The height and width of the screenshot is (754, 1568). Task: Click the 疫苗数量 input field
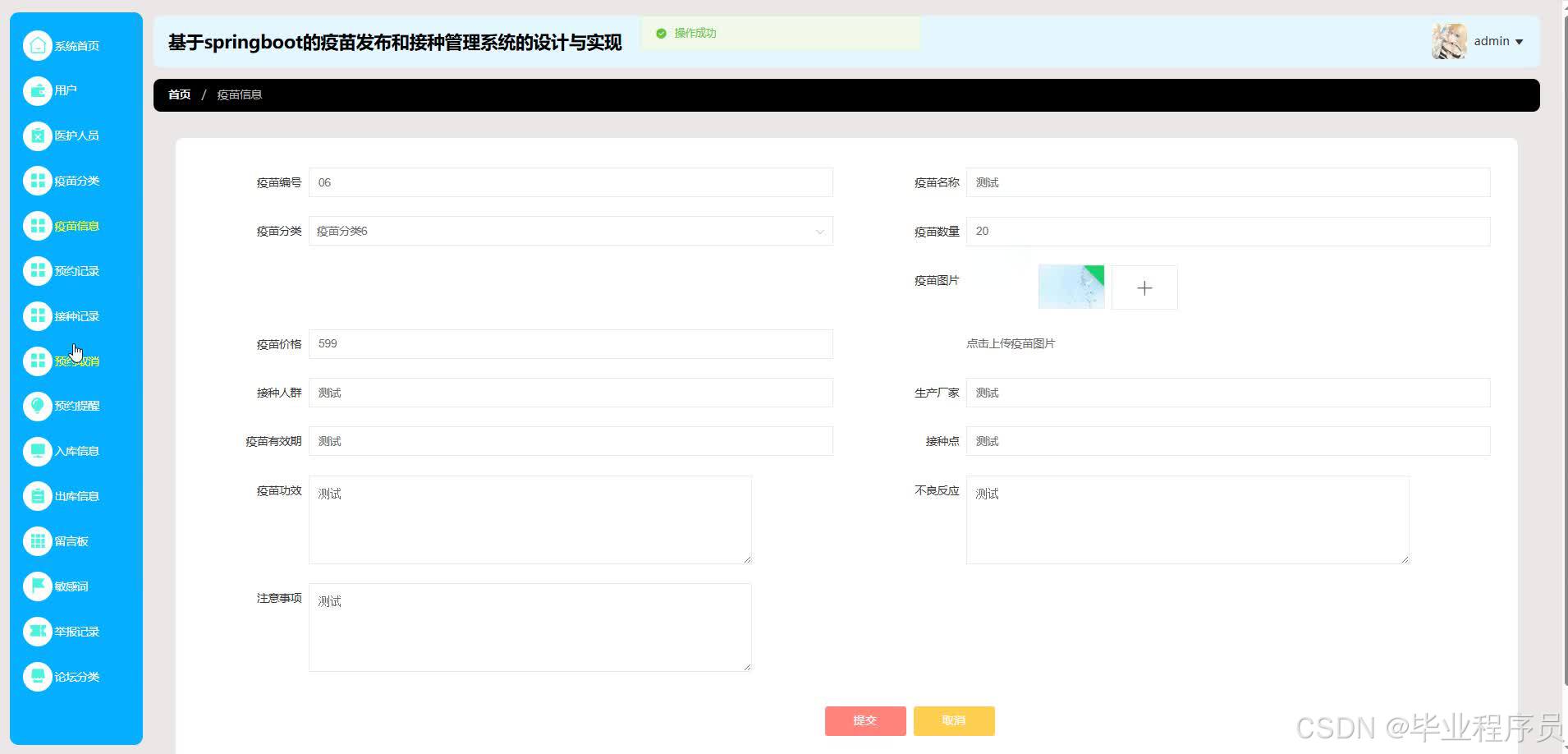click(1228, 231)
